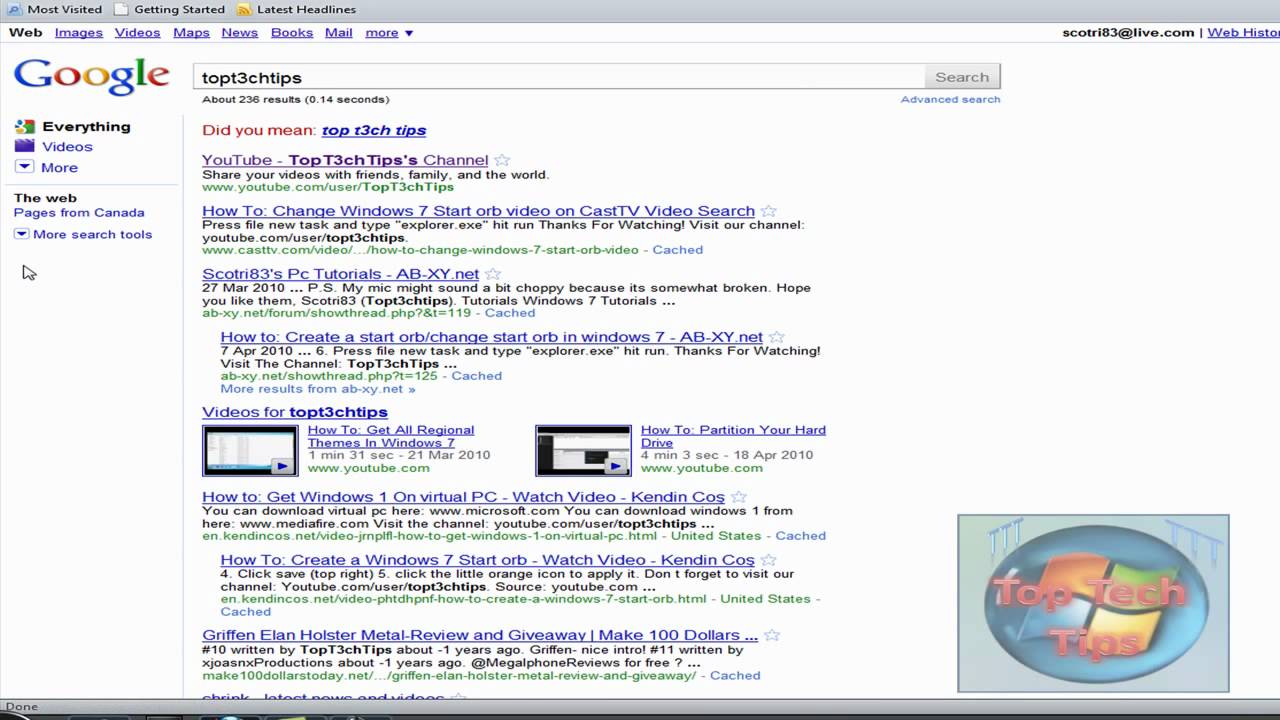Open the Latest Headlines feed bookmark
The image size is (1280, 720).
tap(296, 9)
